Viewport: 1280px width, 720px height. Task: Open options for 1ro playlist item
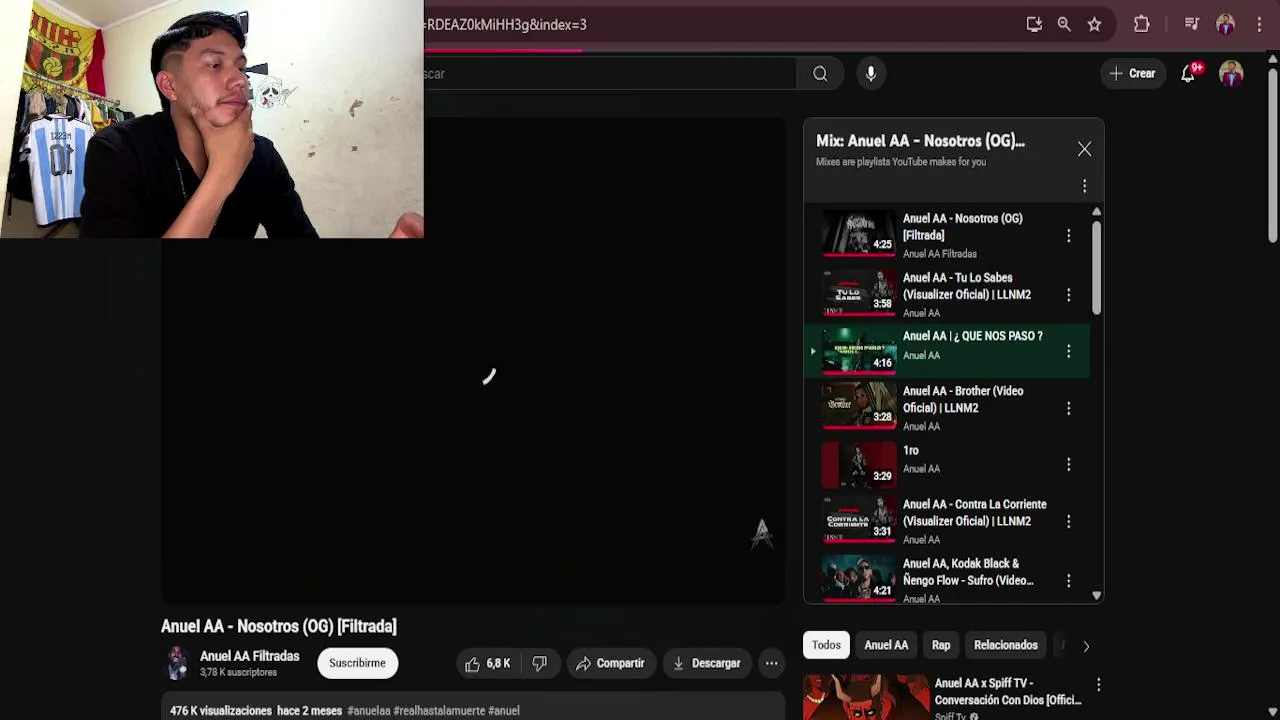point(1068,464)
